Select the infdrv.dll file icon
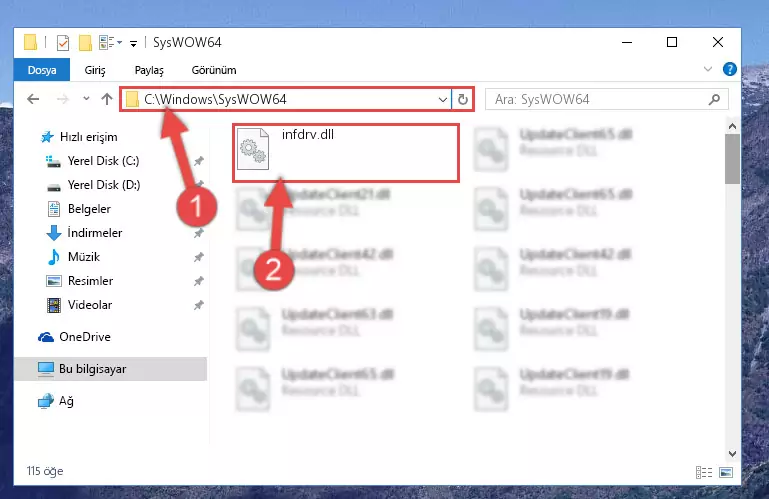This screenshot has height=499, width=769. 253,149
